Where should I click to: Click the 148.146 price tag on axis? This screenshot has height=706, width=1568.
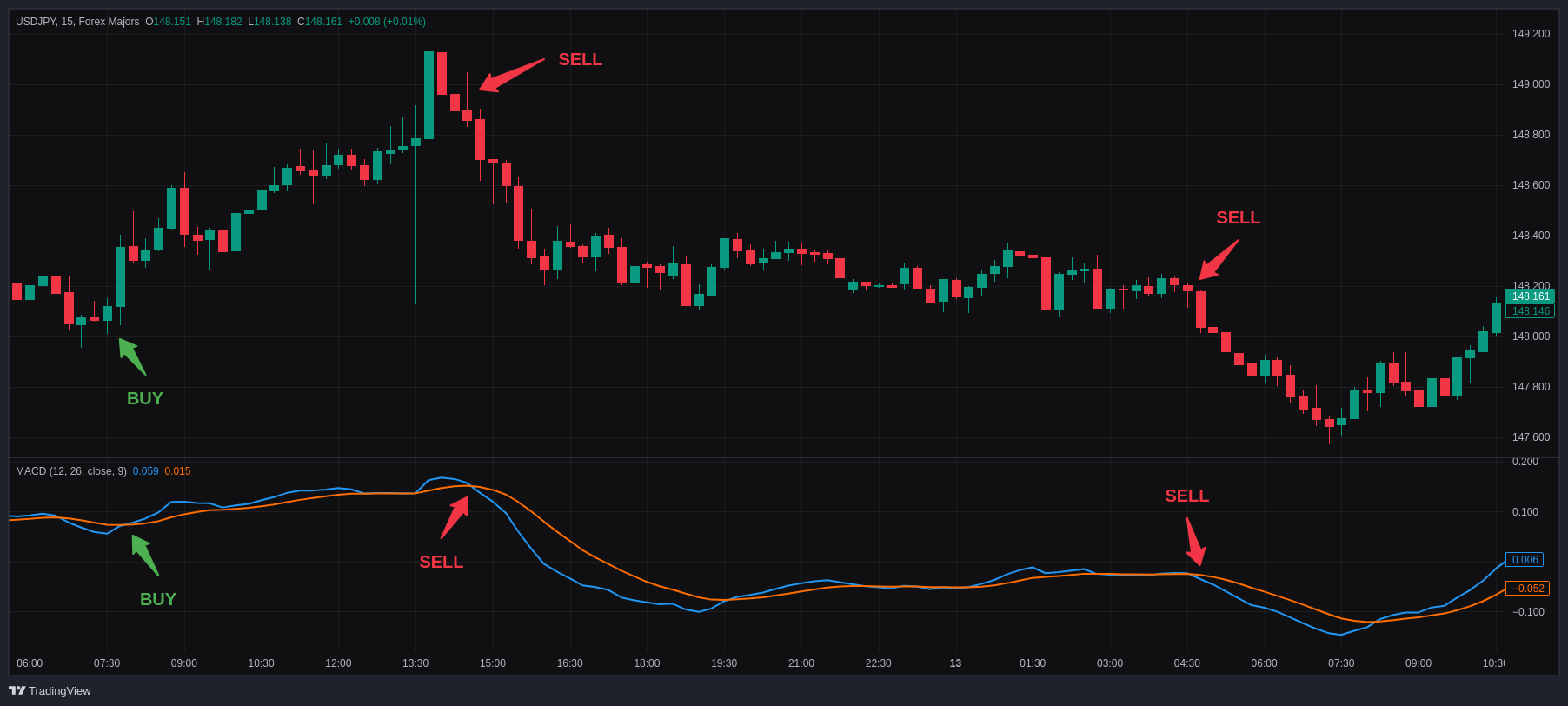point(1530,311)
